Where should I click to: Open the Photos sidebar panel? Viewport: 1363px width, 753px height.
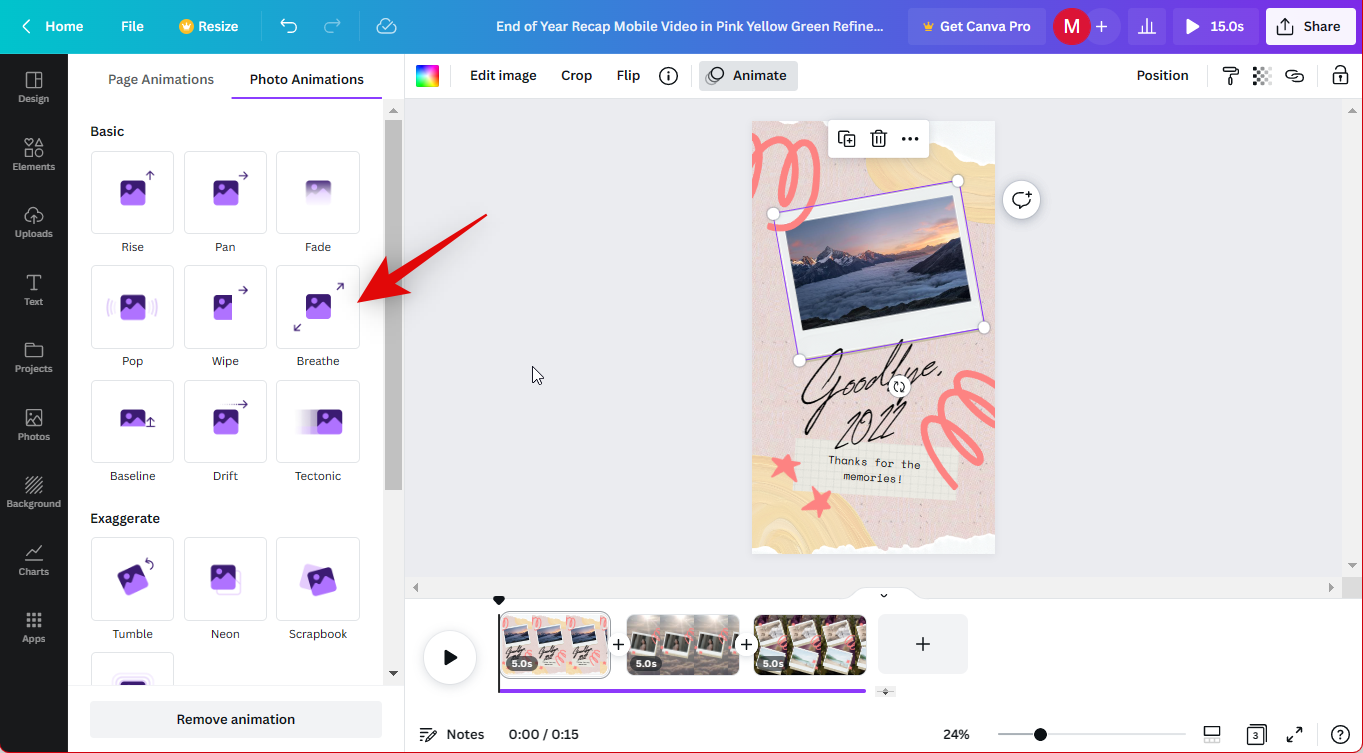coord(33,424)
